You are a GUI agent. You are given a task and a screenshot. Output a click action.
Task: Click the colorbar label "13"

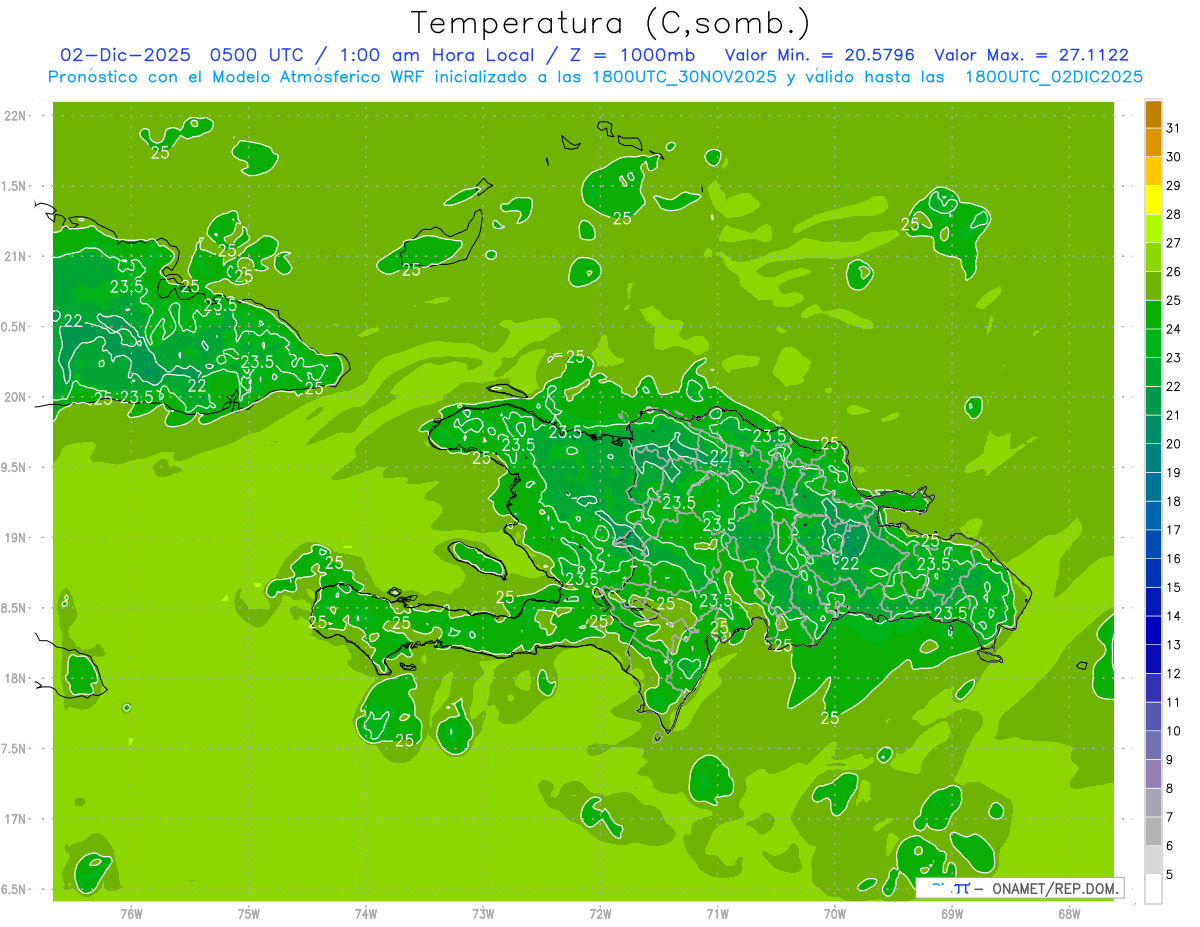pyautogui.click(x=1173, y=645)
